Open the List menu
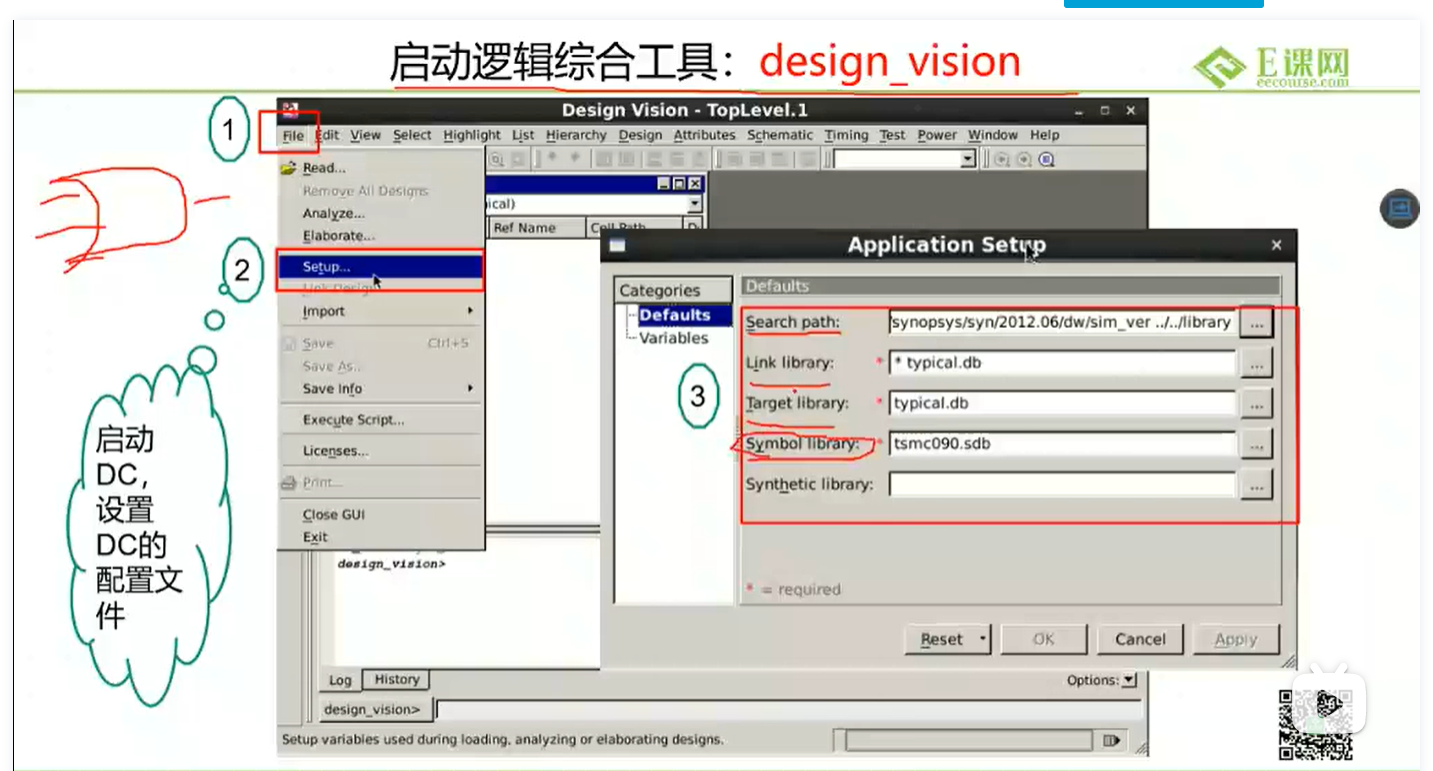This screenshot has height=771, width=1433. point(523,135)
